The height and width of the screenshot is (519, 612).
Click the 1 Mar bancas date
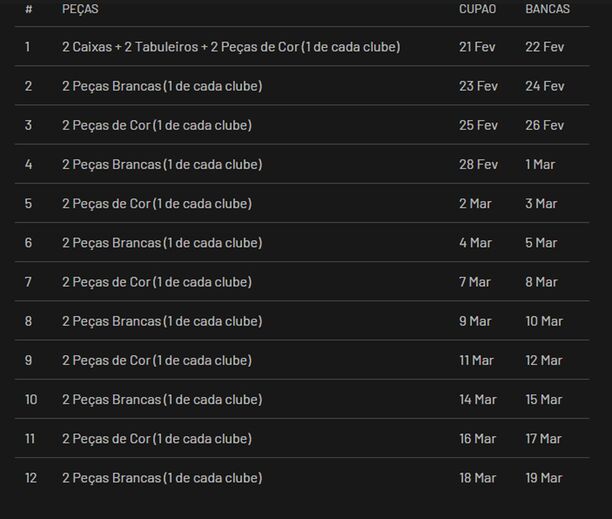(540, 164)
